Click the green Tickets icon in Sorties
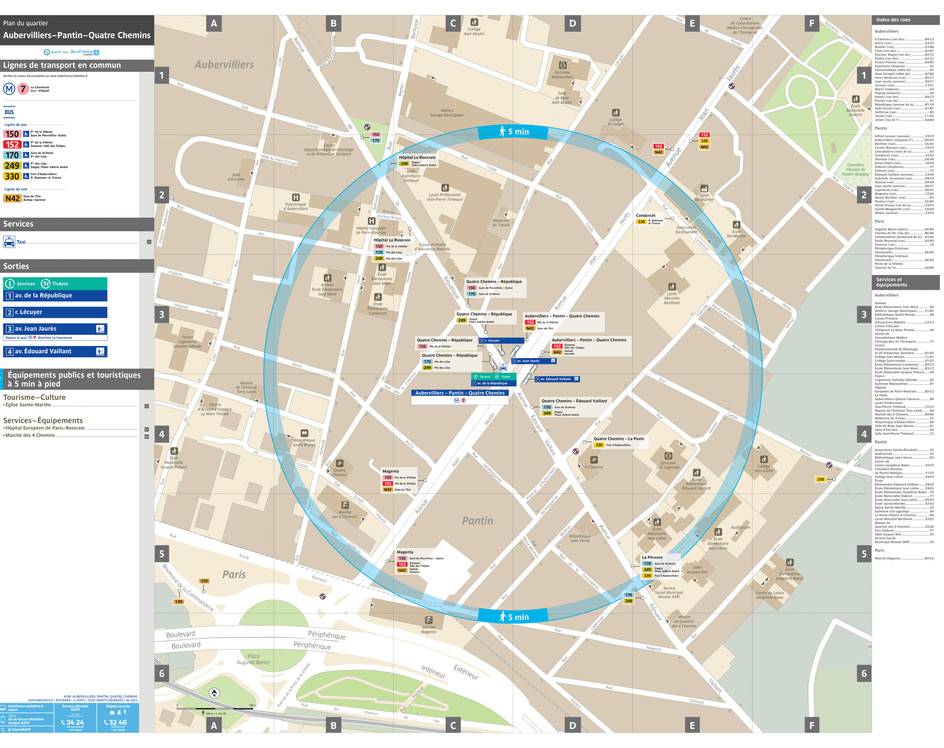The height and width of the screenshot is (748, 944). (x=46, y=284)
